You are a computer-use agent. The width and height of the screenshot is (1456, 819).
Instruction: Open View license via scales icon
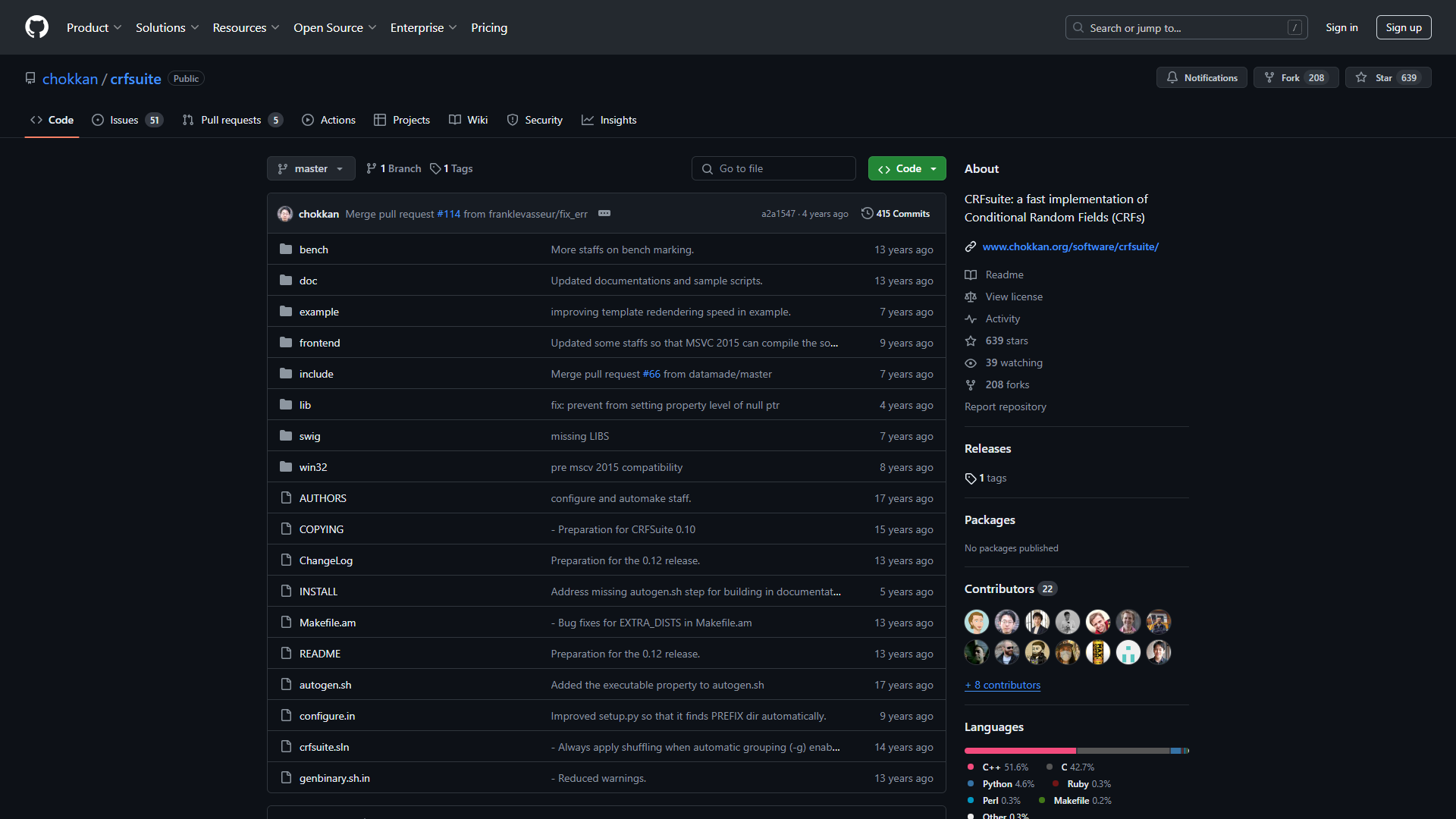(x=971, y=297)
